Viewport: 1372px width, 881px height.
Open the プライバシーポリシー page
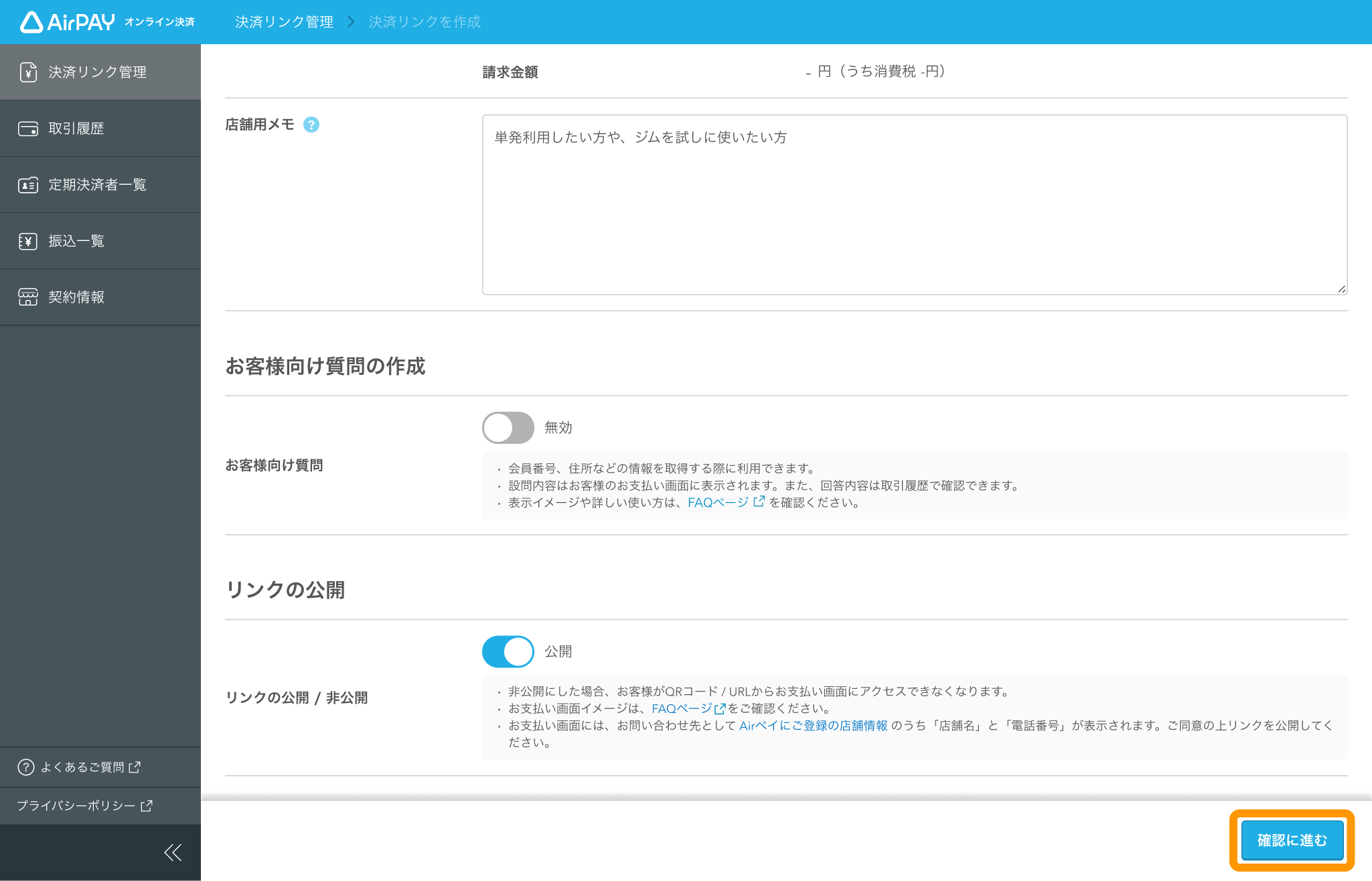pos(76,806)
